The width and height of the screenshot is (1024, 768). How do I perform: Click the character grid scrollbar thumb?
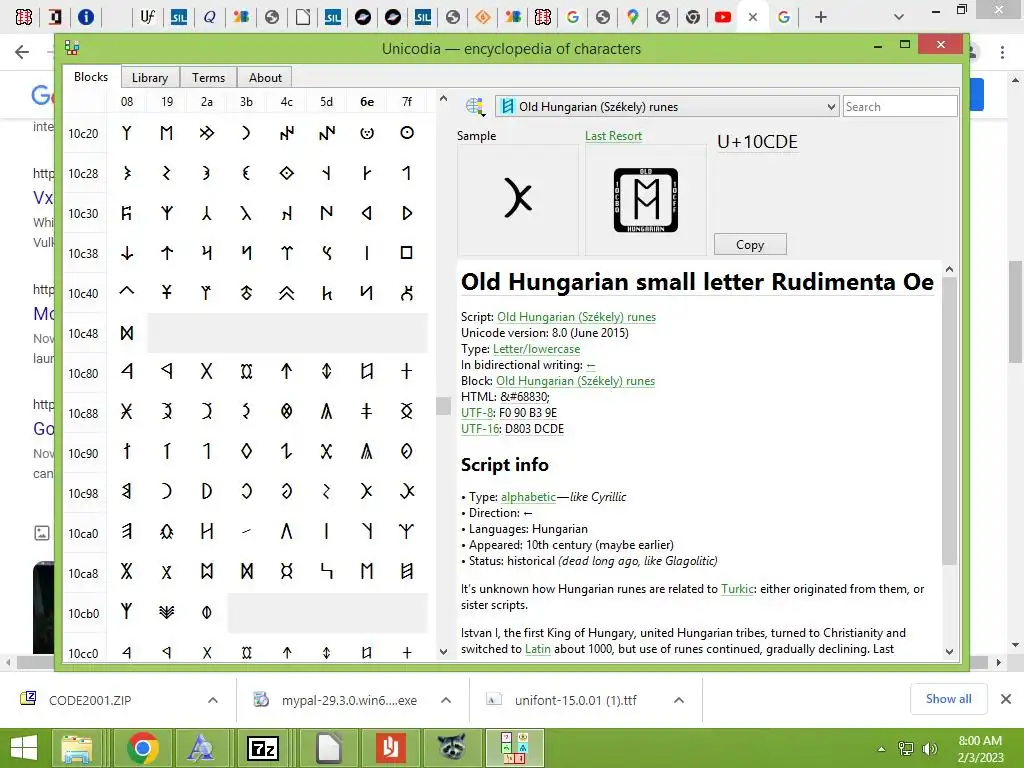point(443,406)
